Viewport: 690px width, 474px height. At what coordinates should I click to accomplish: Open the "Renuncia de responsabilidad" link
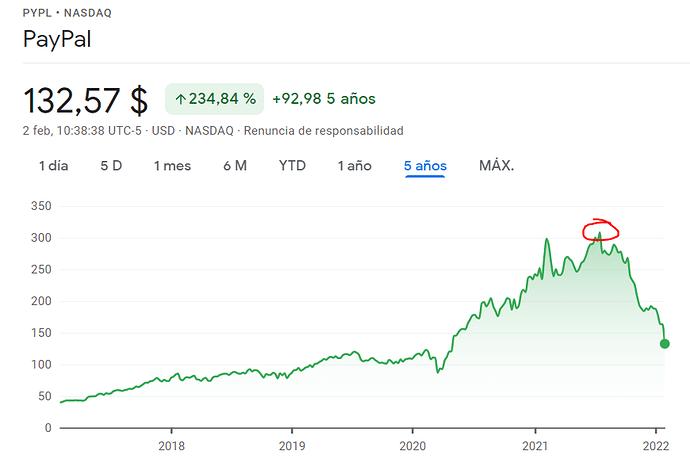323,131
